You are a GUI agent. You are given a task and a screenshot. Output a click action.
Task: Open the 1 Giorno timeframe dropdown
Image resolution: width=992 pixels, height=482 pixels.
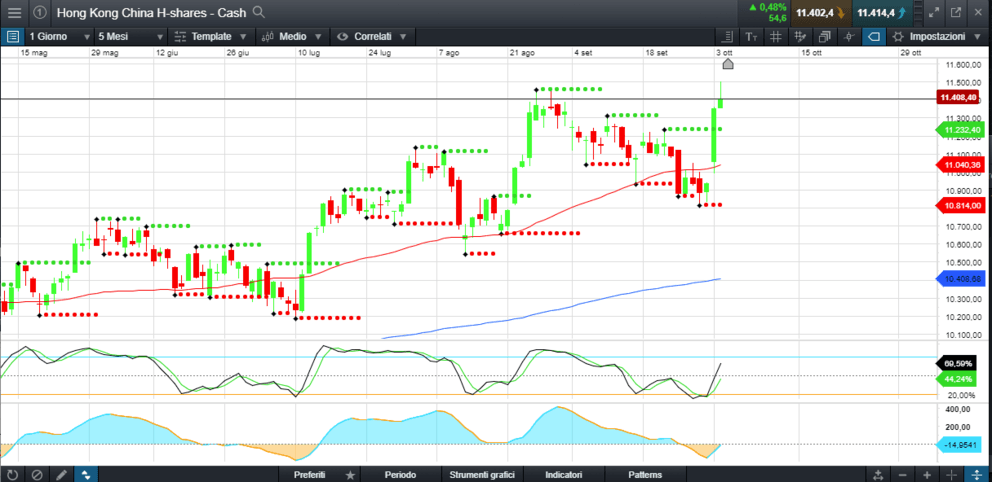click(x=59, y=37)
